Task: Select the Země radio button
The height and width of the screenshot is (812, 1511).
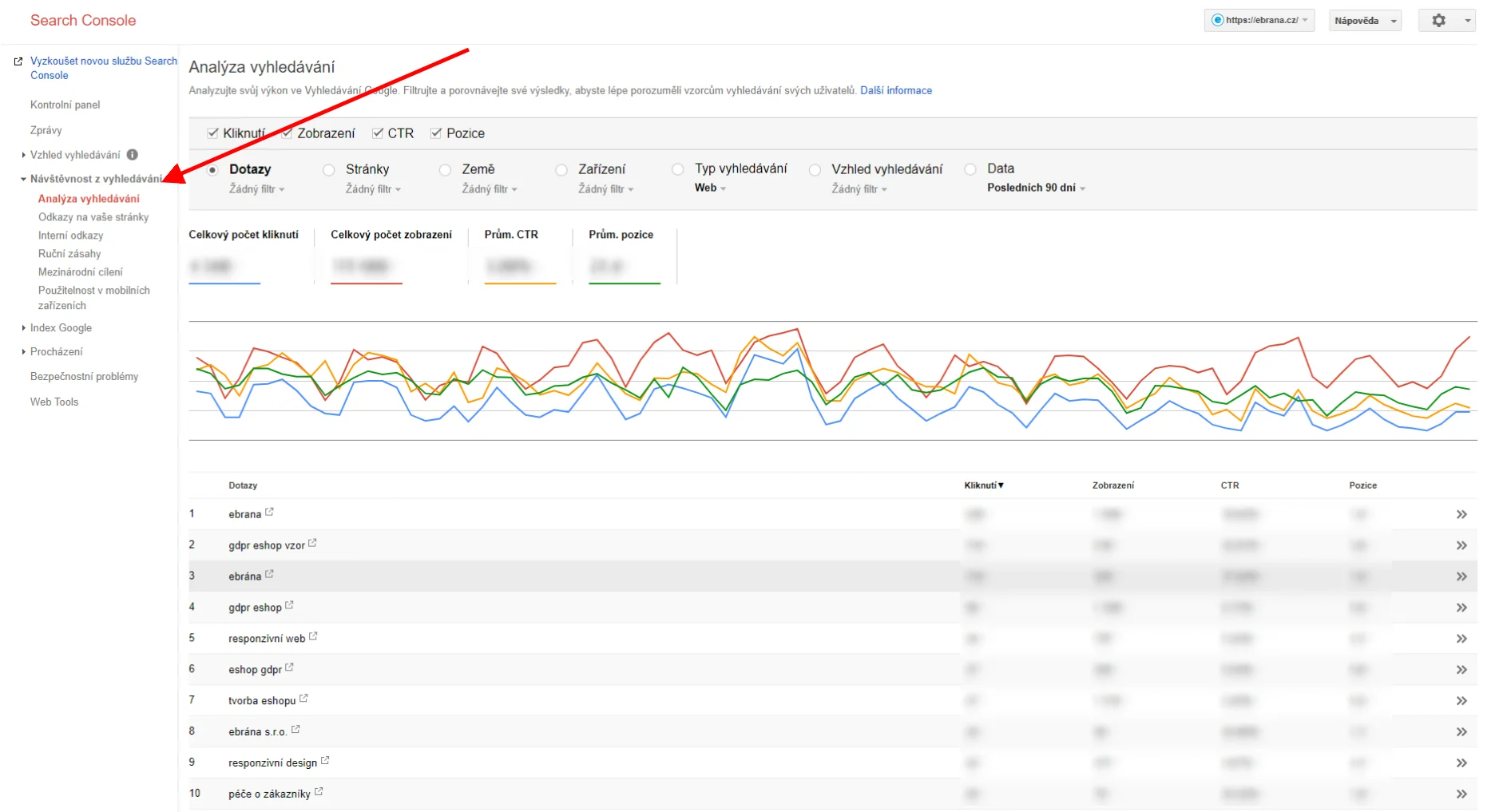Action: coord(446,170)
